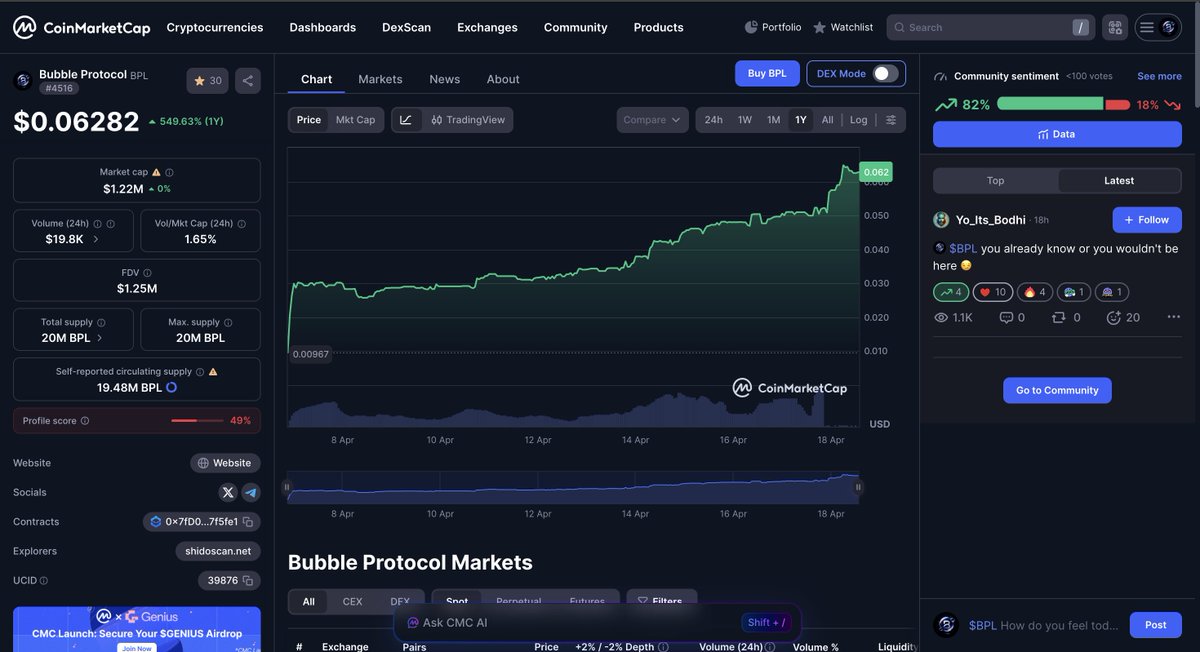Viewport: 1200px width, 652px height.
Task: Click the QR code app icon
Action: [1115, 27]
